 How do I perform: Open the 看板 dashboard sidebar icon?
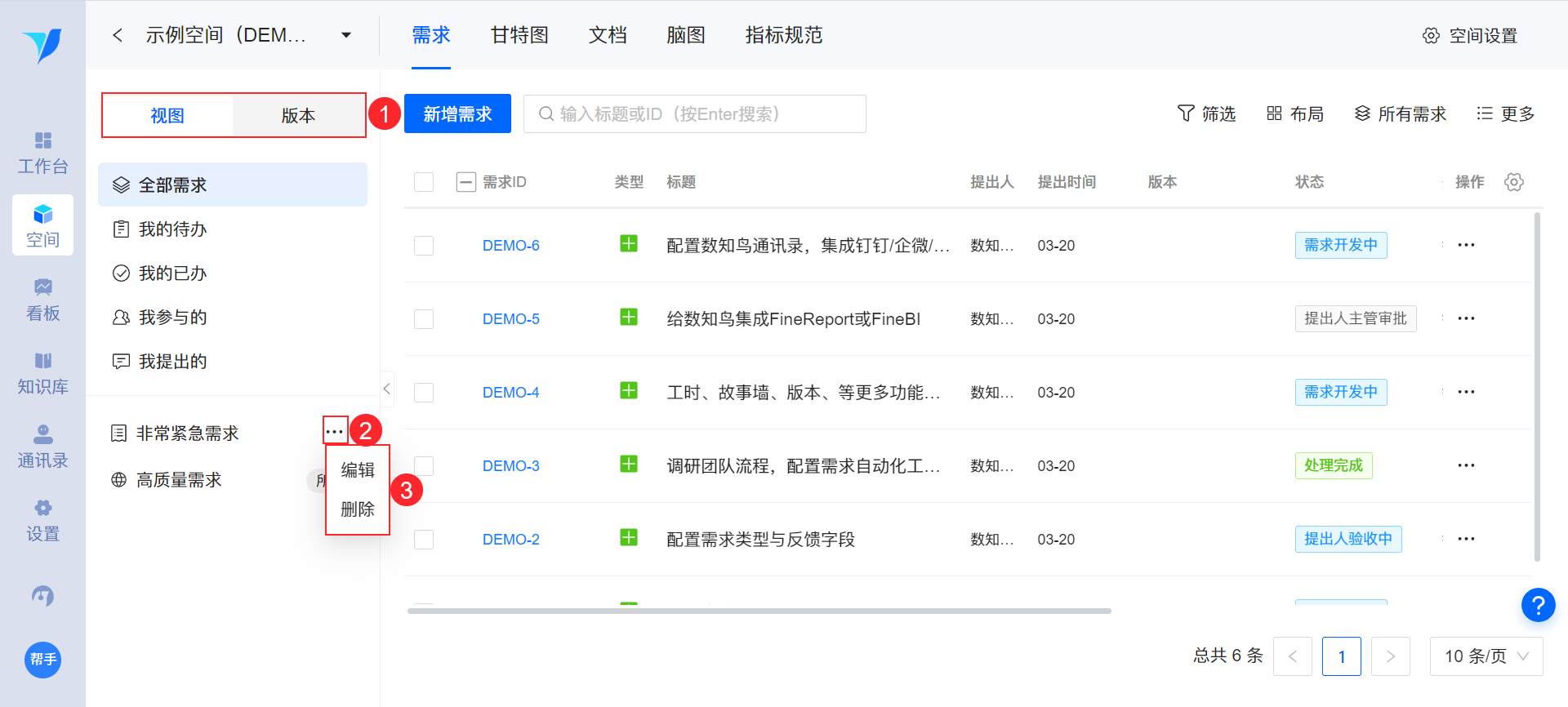[42, 300]
